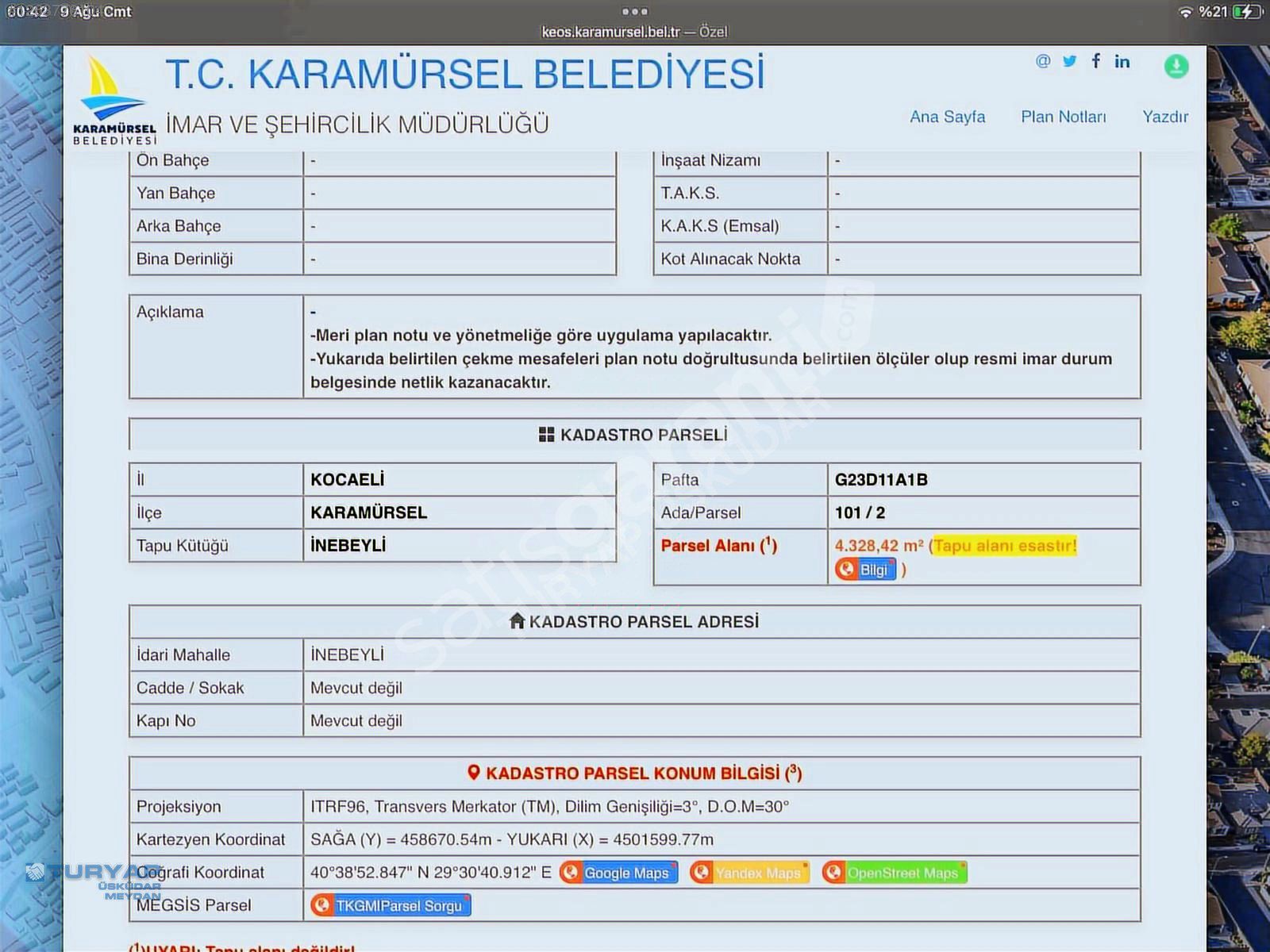1270x952 pixels.
Task: Click the green download icon
Action: [1176, 66]
